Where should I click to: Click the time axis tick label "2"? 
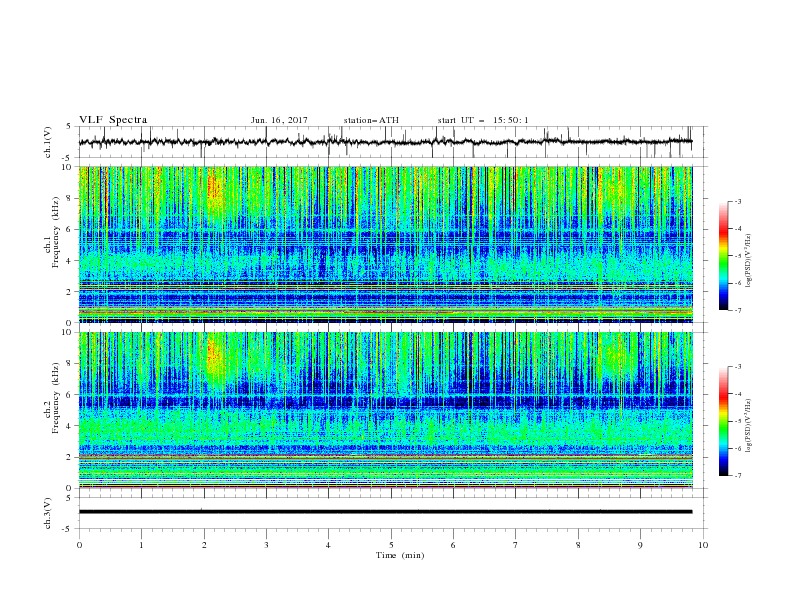pos(204,545)
